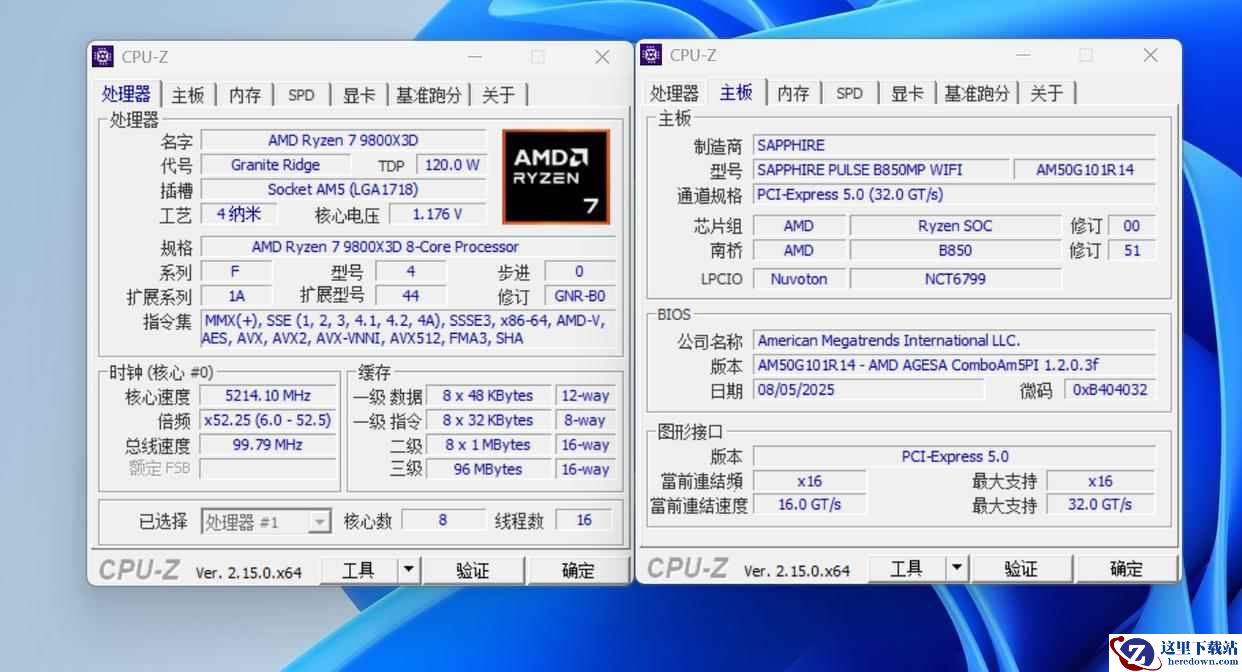Select the 显卡 tab in right window

(x=907, y=93)
